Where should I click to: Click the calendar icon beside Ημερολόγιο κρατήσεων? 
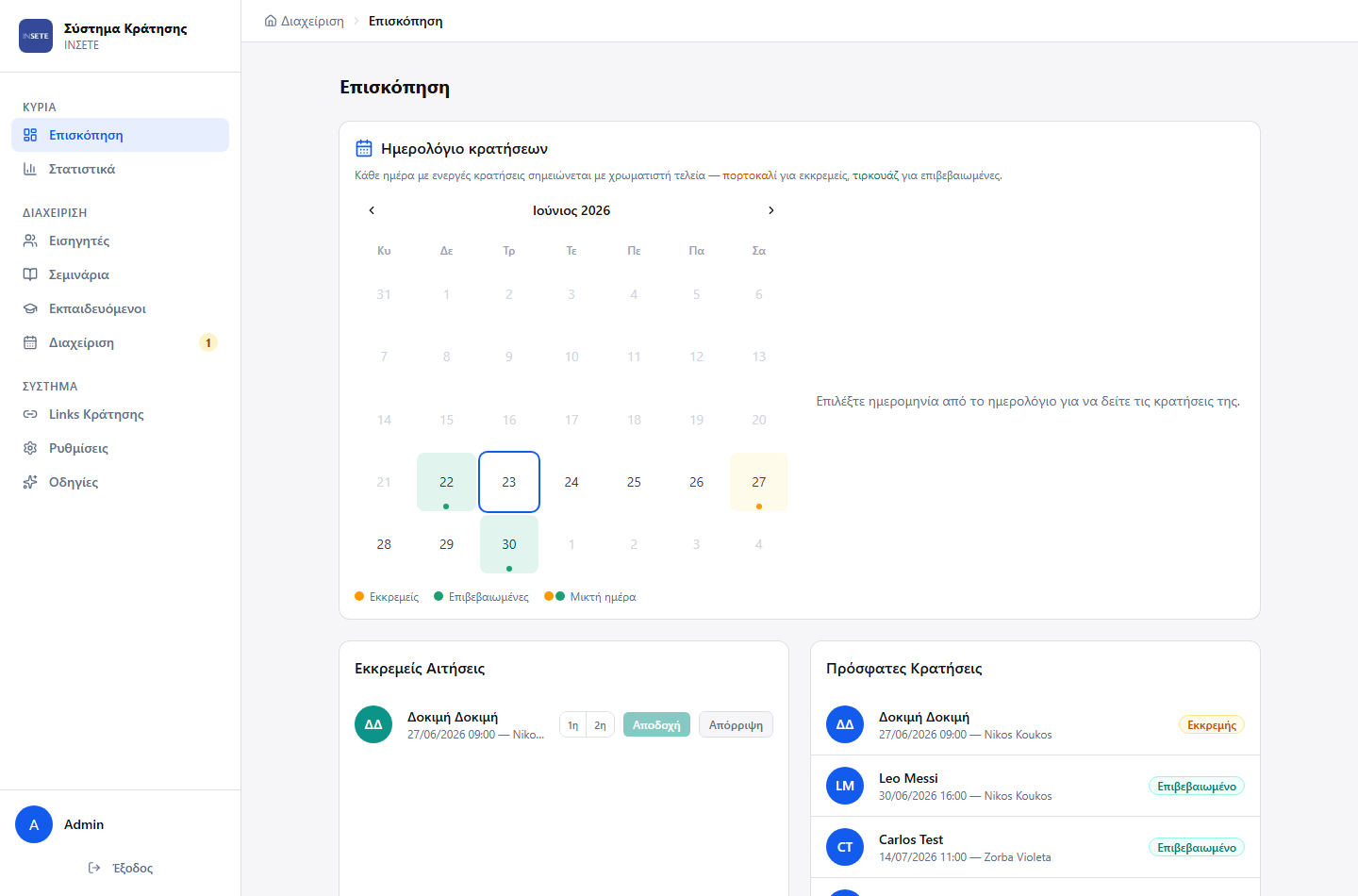pos(364,148)
